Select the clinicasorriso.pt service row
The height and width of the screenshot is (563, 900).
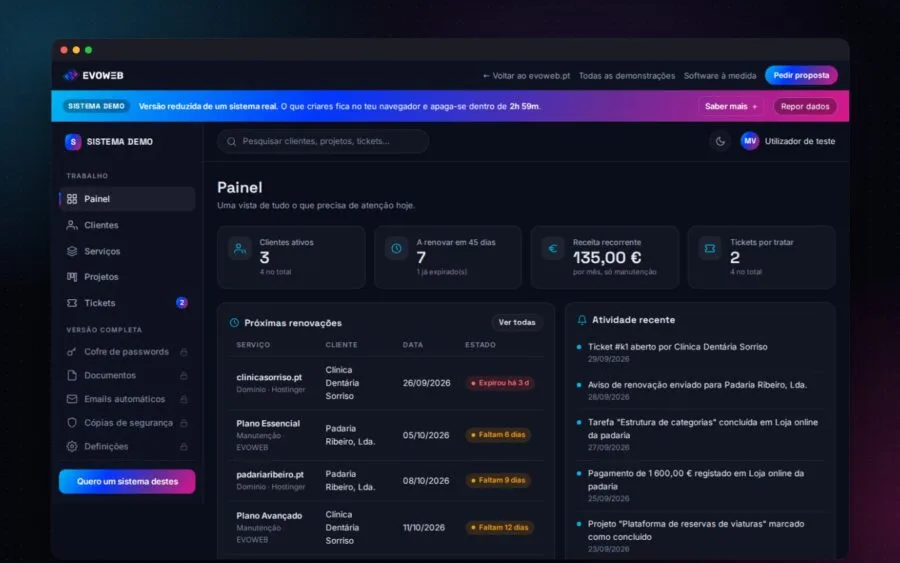[x=386, y=383]
